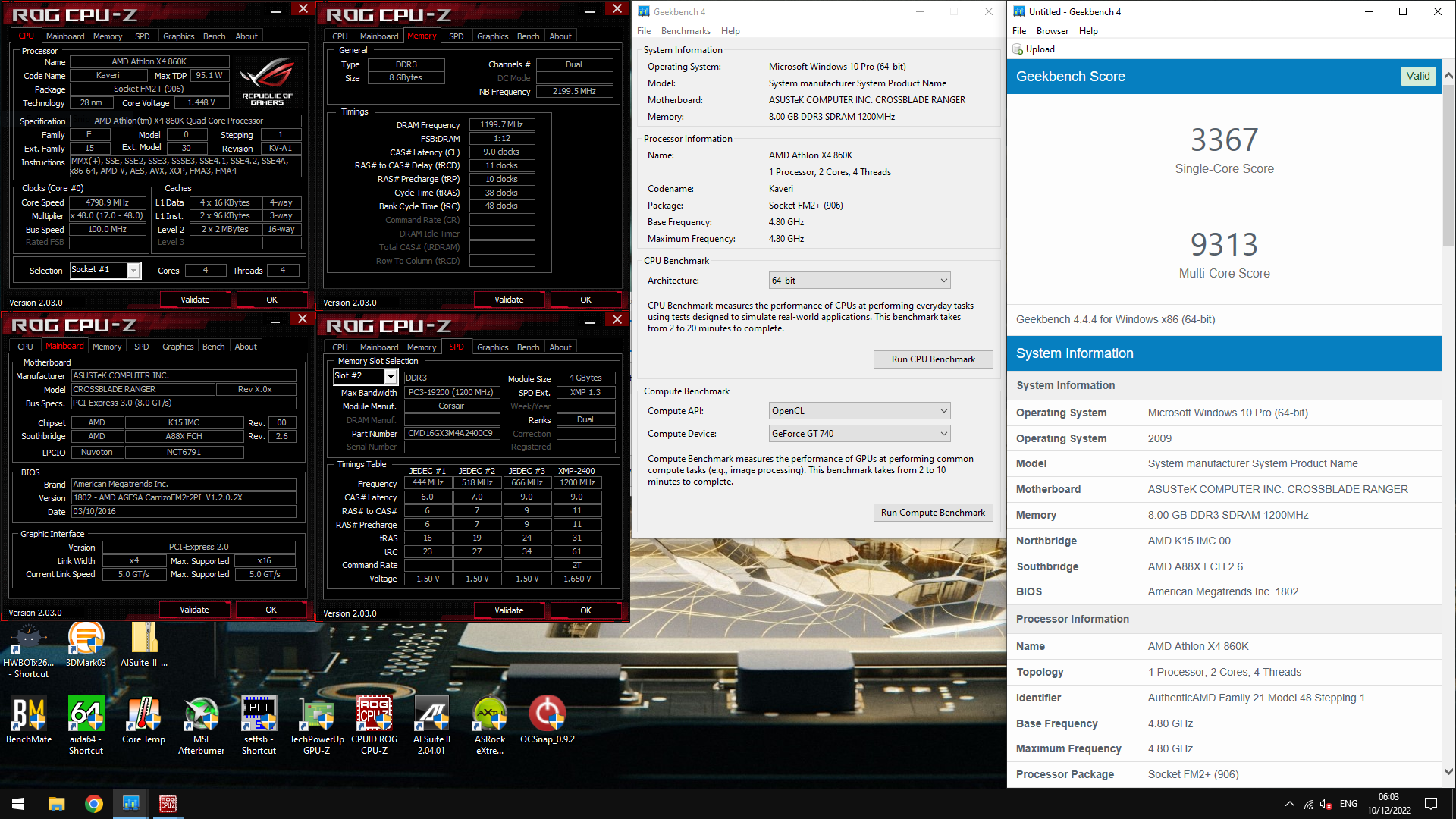Click the taskbar clock showing 06:03
The height and width of the screenshot is (819, 1456).
(x=1389, y=804)
